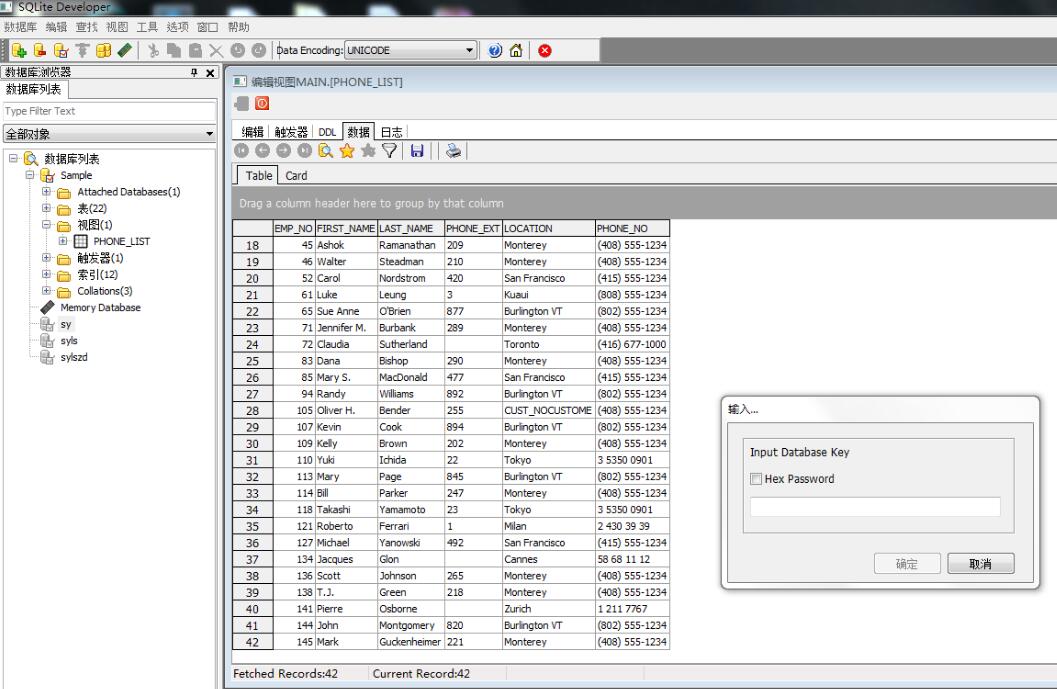Screen dimensions: 1057x689
Task: Expand the 表(22) tables folder
Action: coord(47,207)
